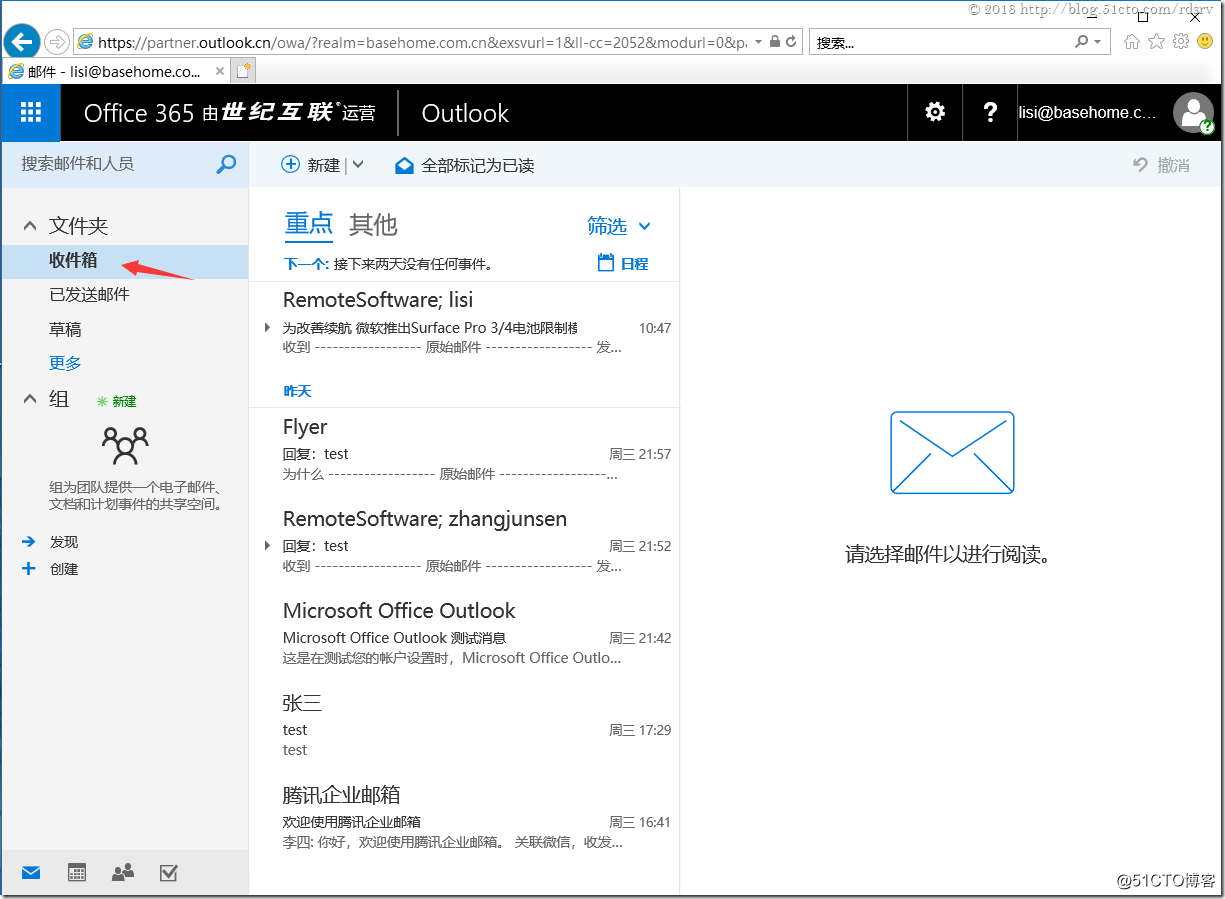Image resolution: width=1225 pixels, height=899 pixels.
Task: Open the 筛选 filter dropdown
Action: point(619,226)
